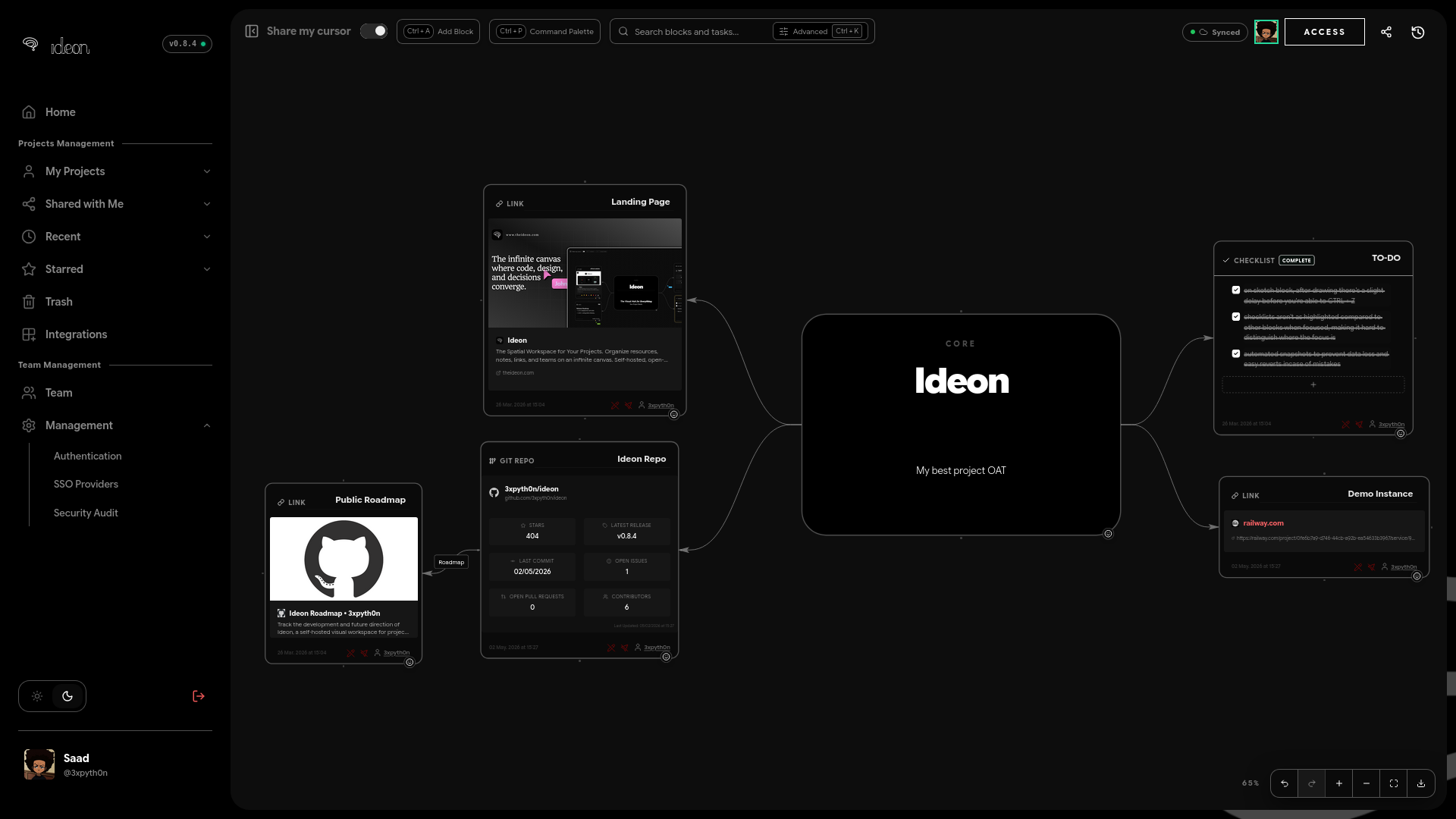
Task: Open the ACCESS settings button
Action: [x=1324, y=32]
